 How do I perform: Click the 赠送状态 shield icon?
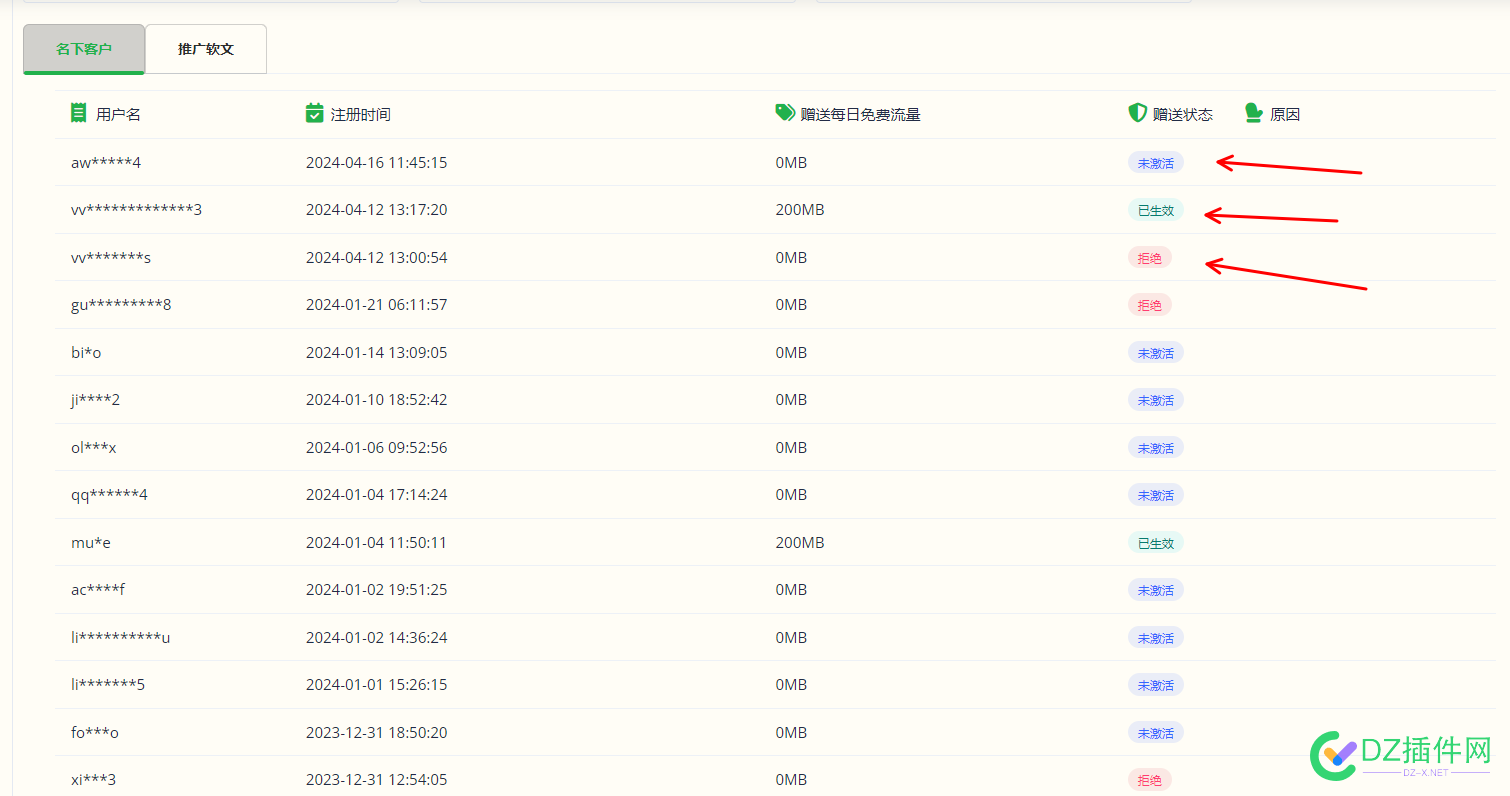tap(1137, 113)
